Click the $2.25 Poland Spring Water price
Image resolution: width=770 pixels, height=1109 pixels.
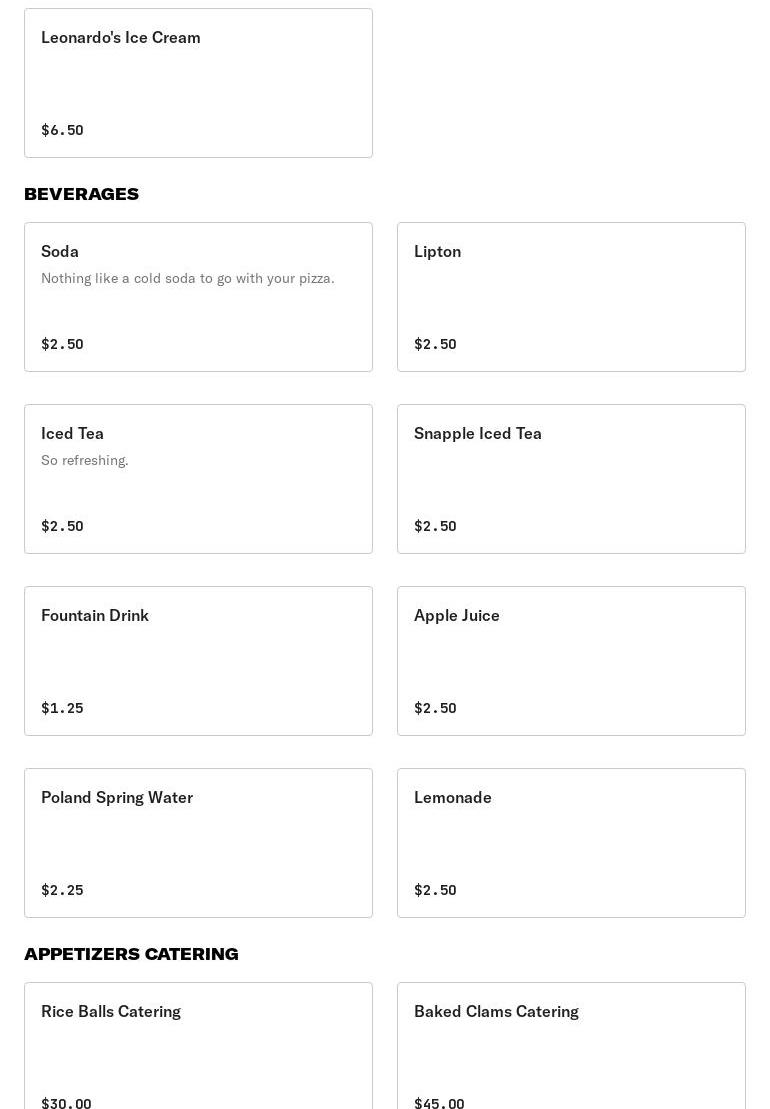[x=62, y=890]
